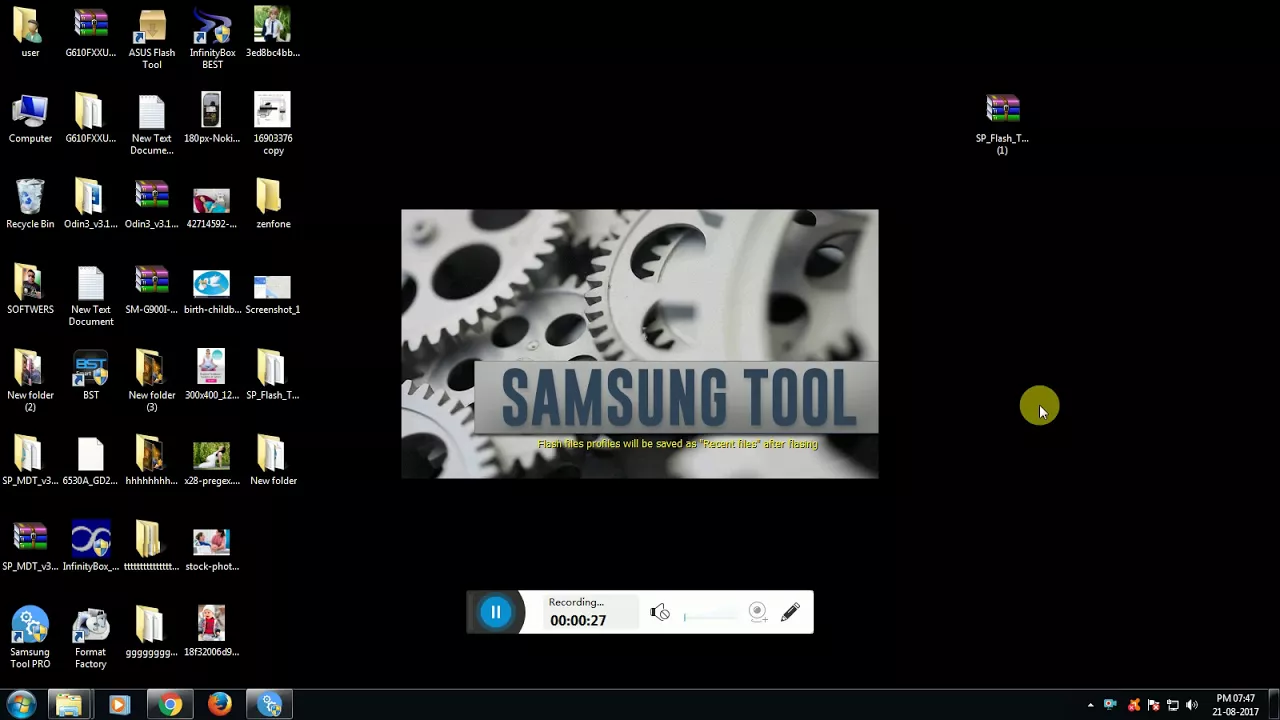Pause the screen recording
The image size is (1280, 720).
(495, 612)
